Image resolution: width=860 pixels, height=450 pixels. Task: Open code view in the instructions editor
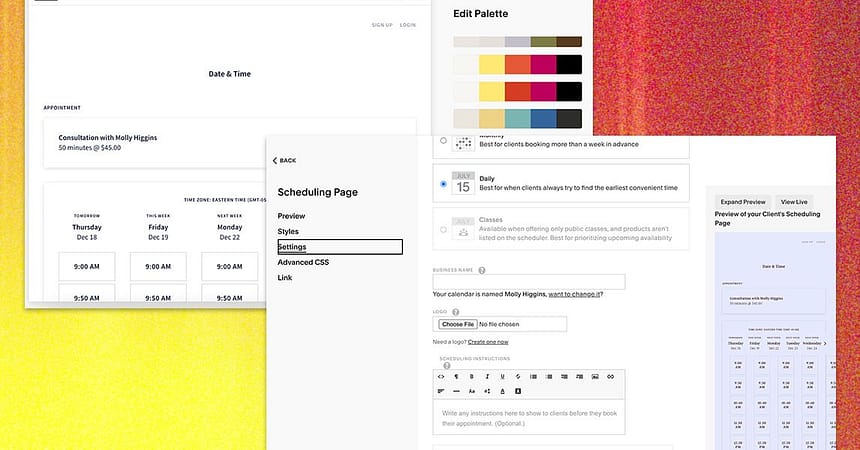pyautogui.click(x=441, y=376)
